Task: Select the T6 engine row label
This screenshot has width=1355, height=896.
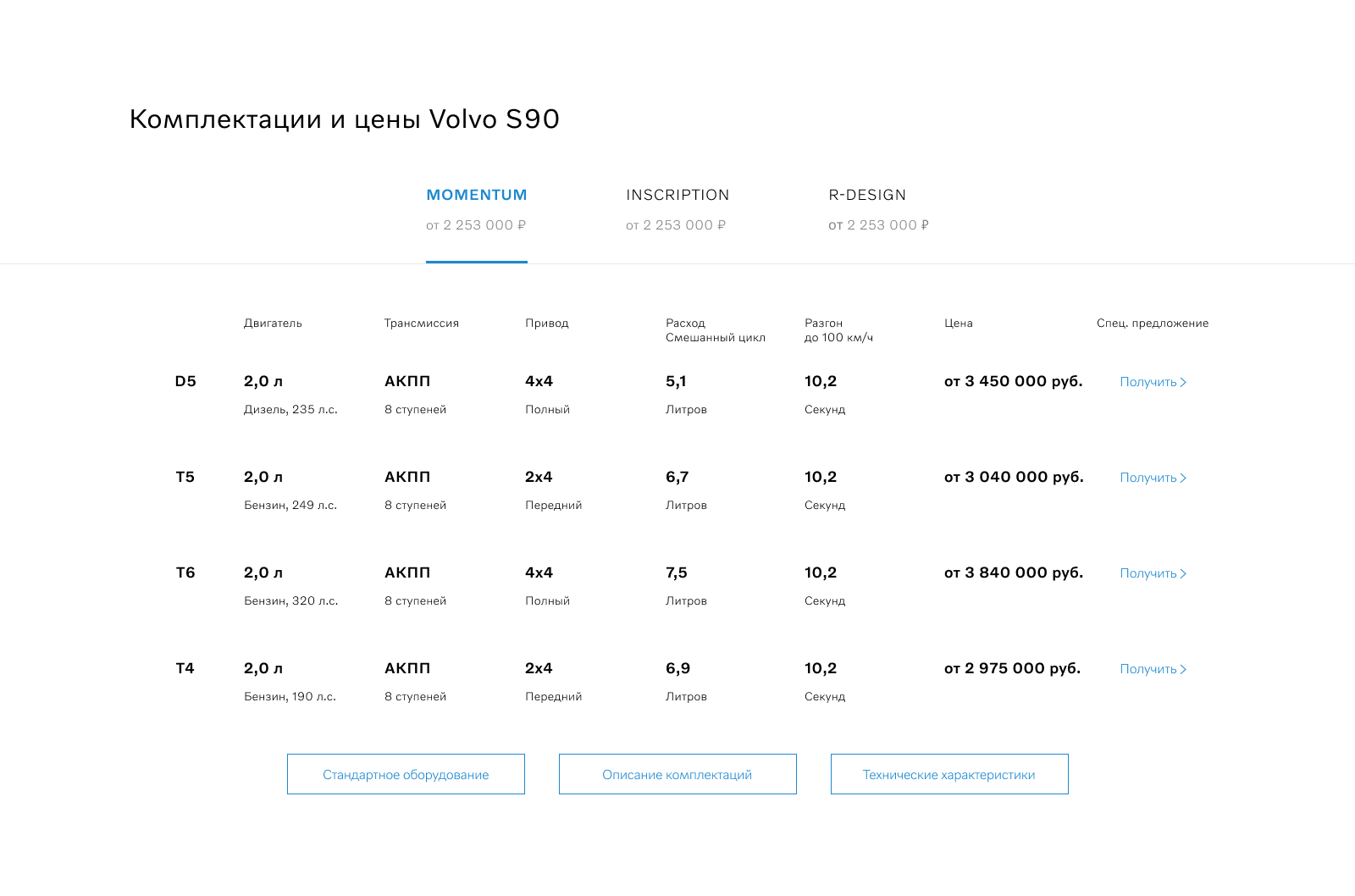Action: [x=185, y=572]
